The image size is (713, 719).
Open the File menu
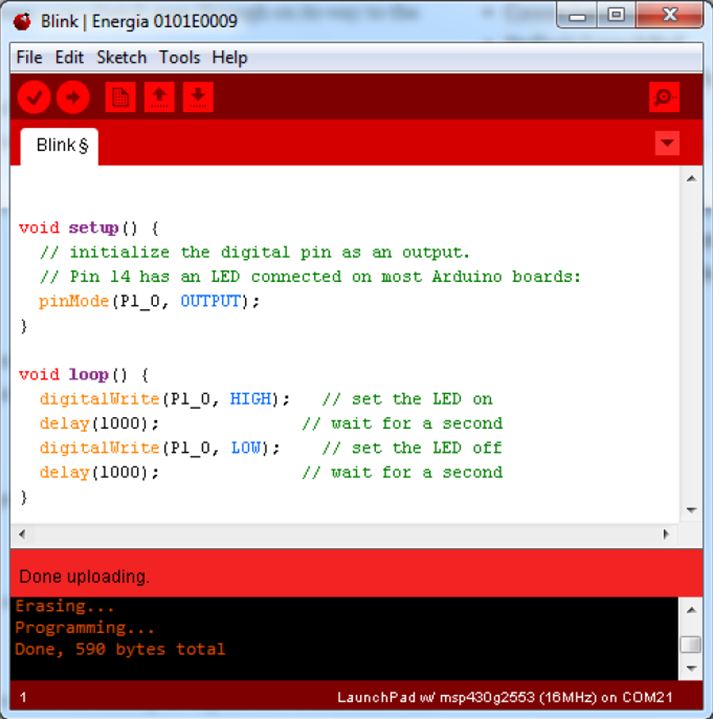coord(29,58)
